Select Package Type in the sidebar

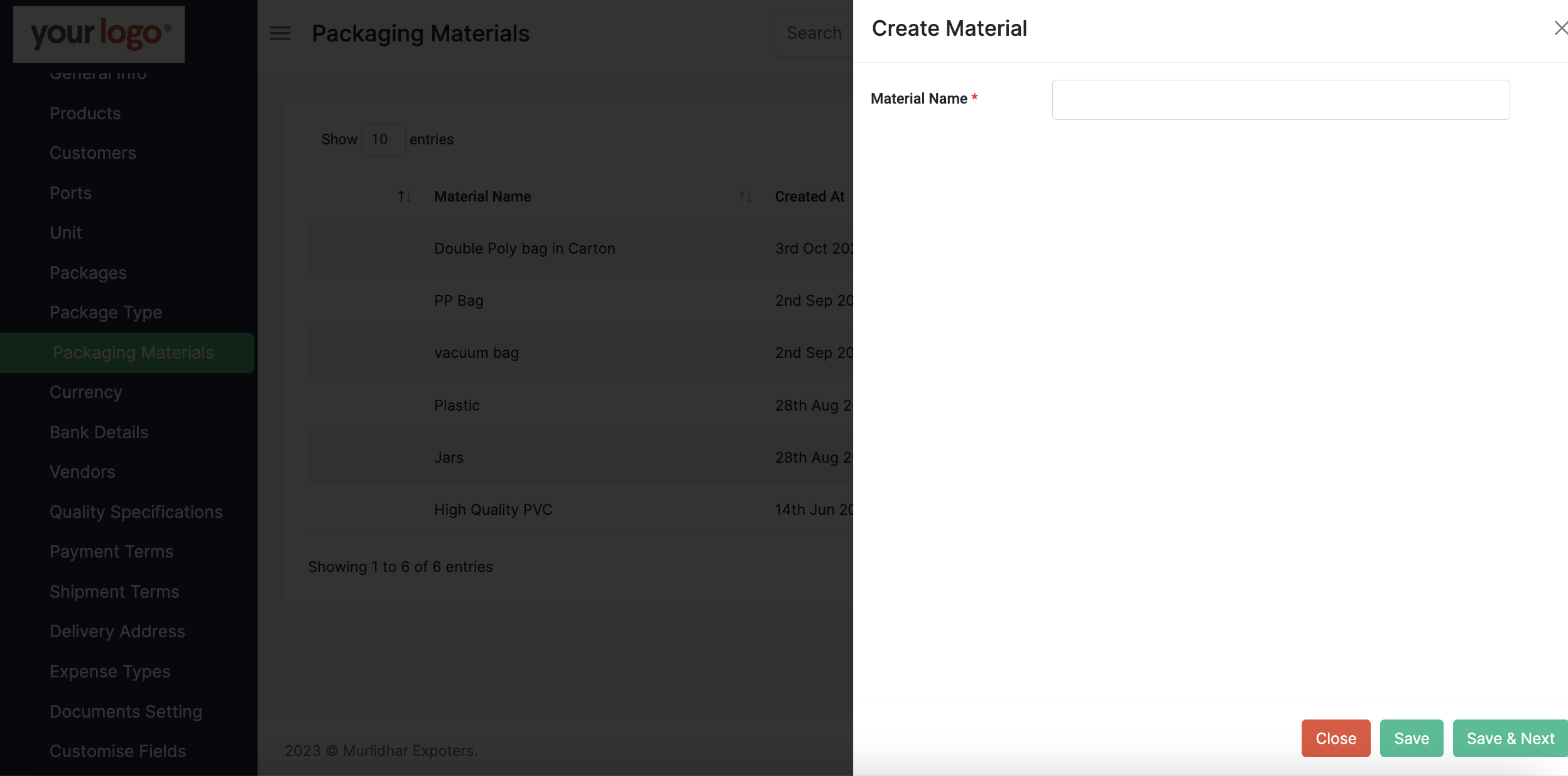coord(106,312)
